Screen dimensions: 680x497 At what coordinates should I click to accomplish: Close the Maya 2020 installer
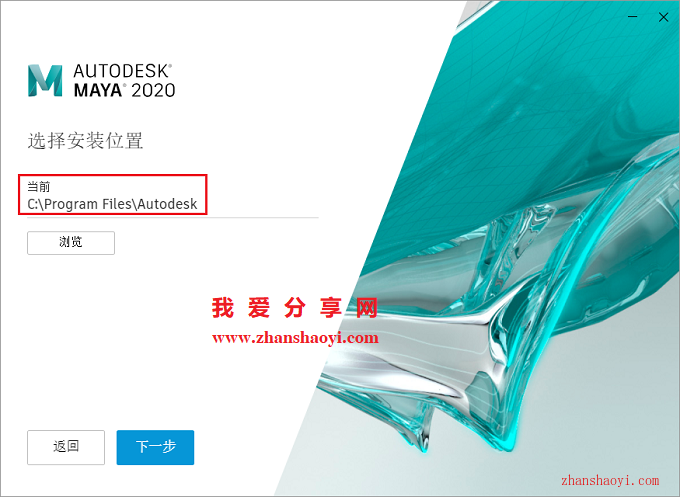pyautogui.click(x=664, y=17)
